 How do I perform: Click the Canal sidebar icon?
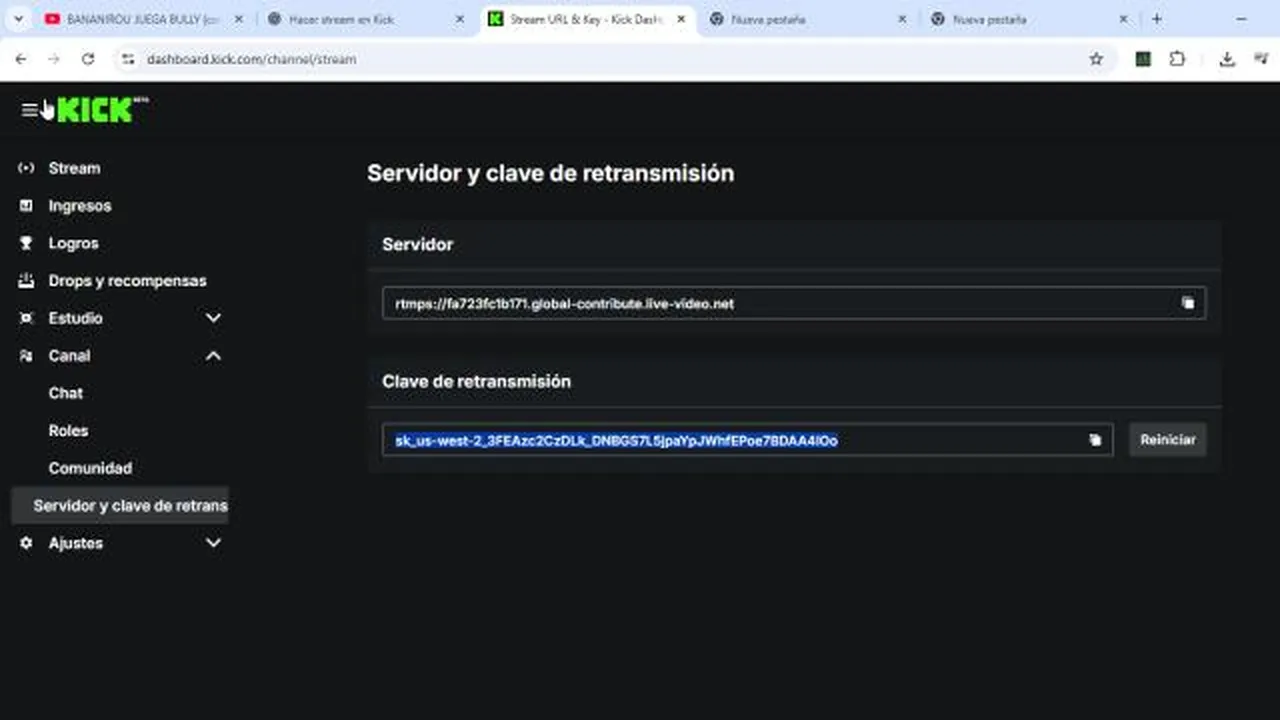click(x=26, y=356)
